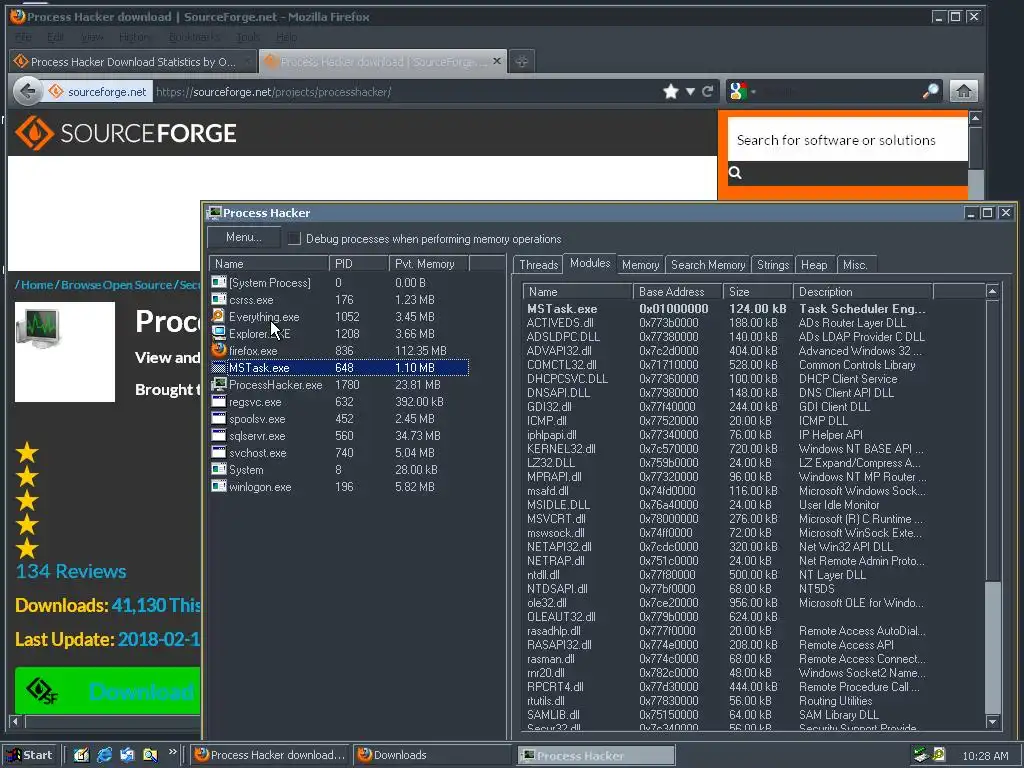The height and width of the screenshot is (768, 1024).
Task: Close the Process Hacker download tab
Action: 497,61
